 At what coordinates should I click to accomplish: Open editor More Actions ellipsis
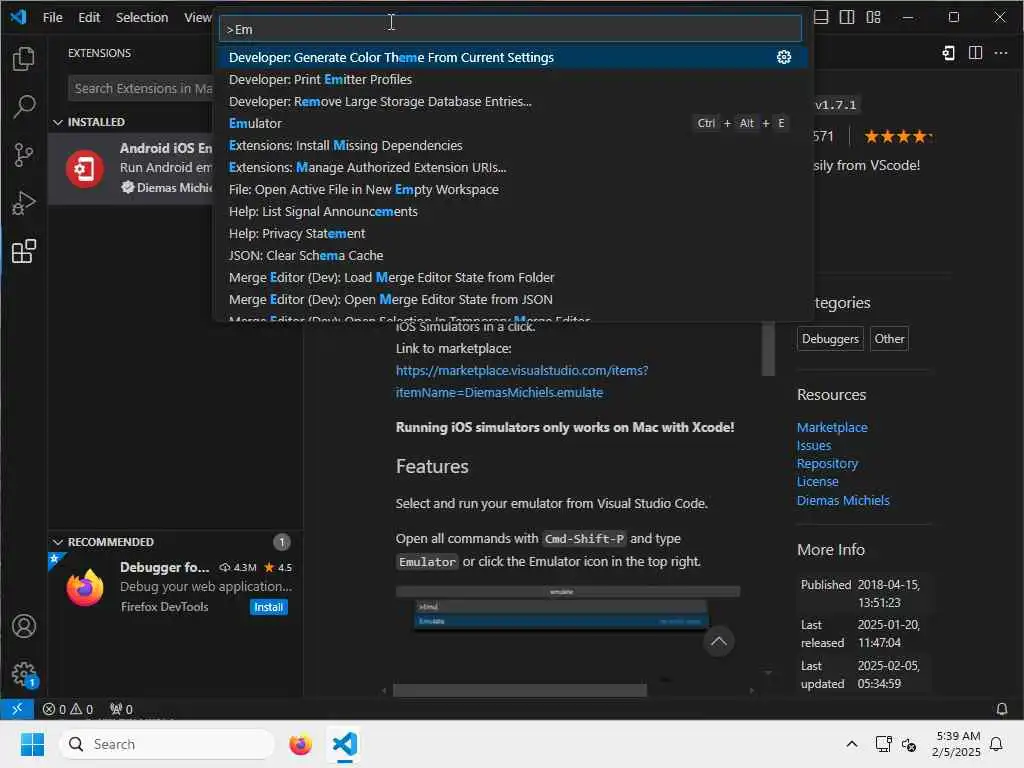(x=1000, y=53)
